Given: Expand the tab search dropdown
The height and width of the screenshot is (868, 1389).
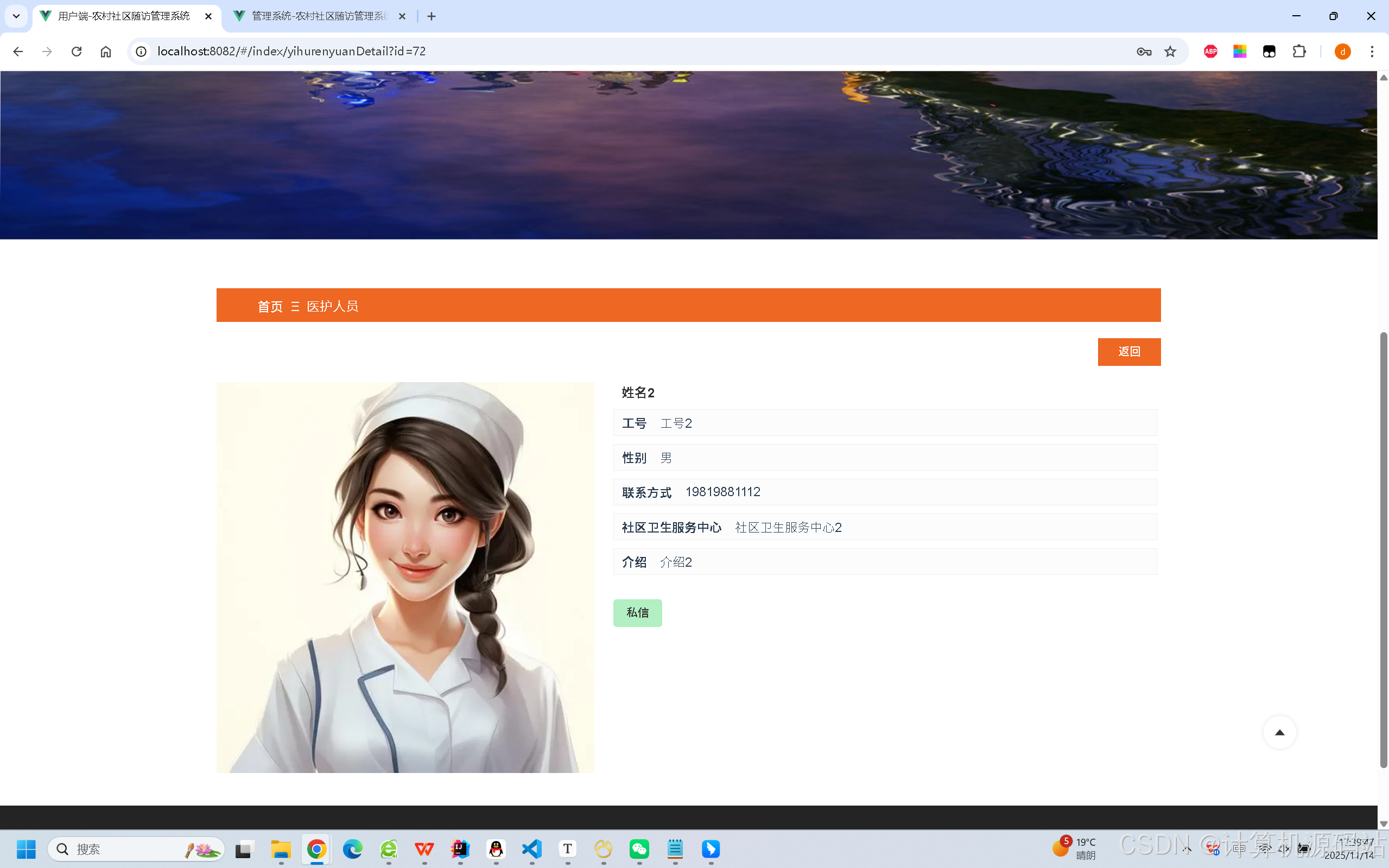Looking at the screenshot, I should tap(16, 16).
